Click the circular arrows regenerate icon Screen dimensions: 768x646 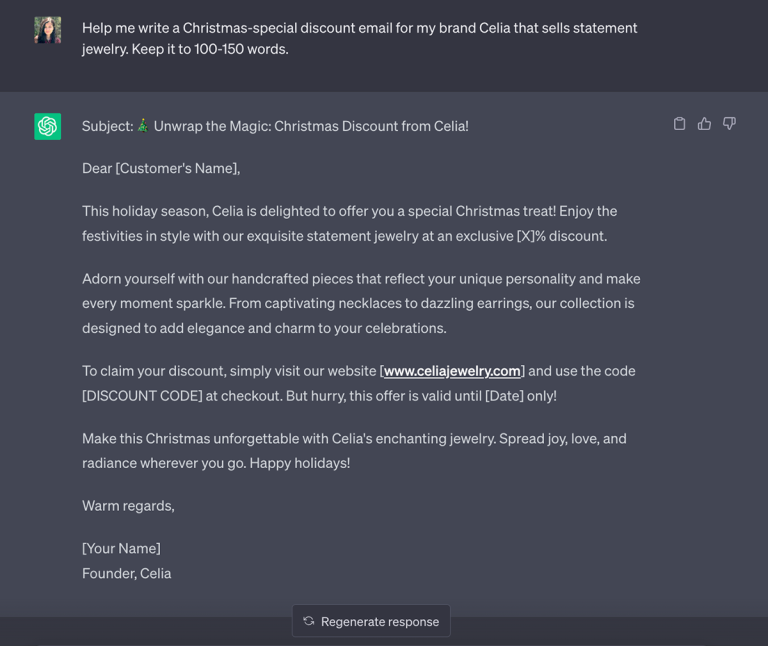pyautogui.click(x=309, y=621)
